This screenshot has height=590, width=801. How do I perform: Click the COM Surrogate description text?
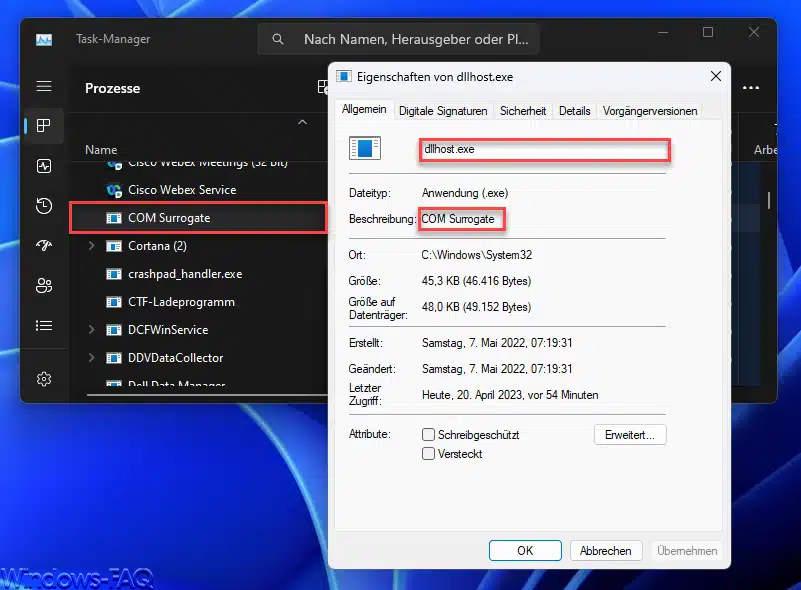pos(458,219)
